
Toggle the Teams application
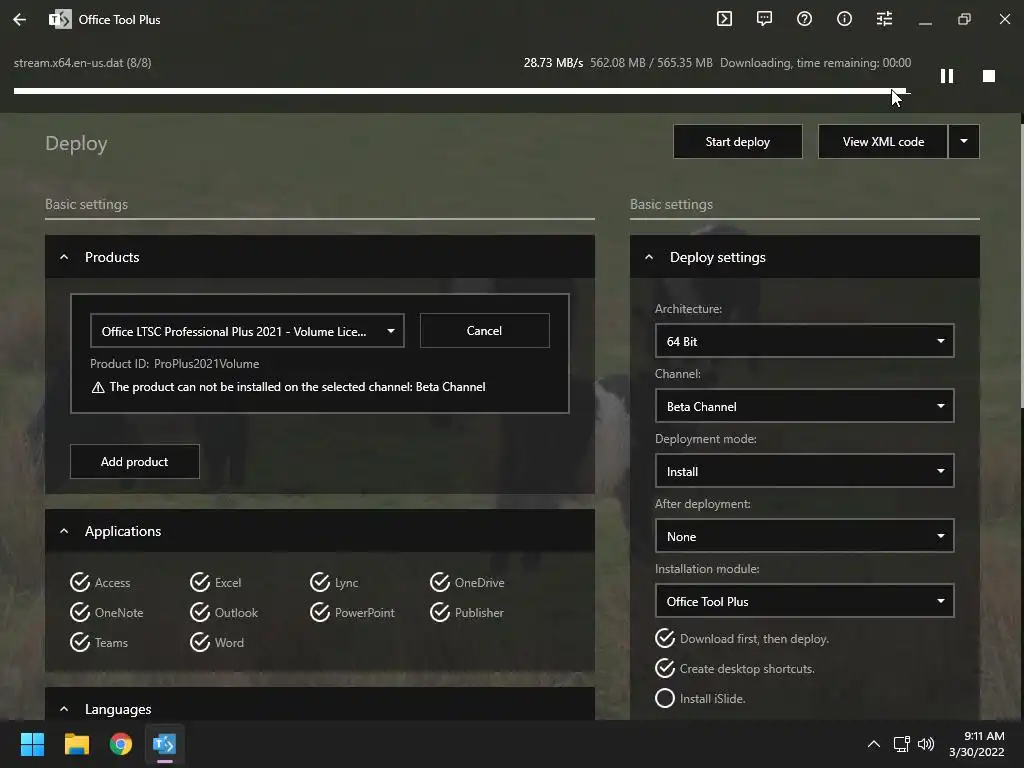pos(99,642)
